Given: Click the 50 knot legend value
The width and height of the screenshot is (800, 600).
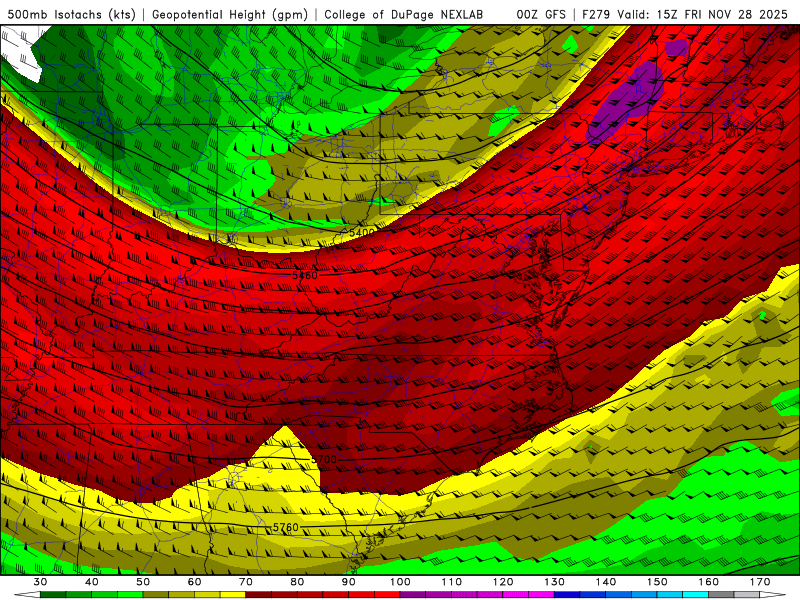Looking at the screenshot, I should (143, 582).
